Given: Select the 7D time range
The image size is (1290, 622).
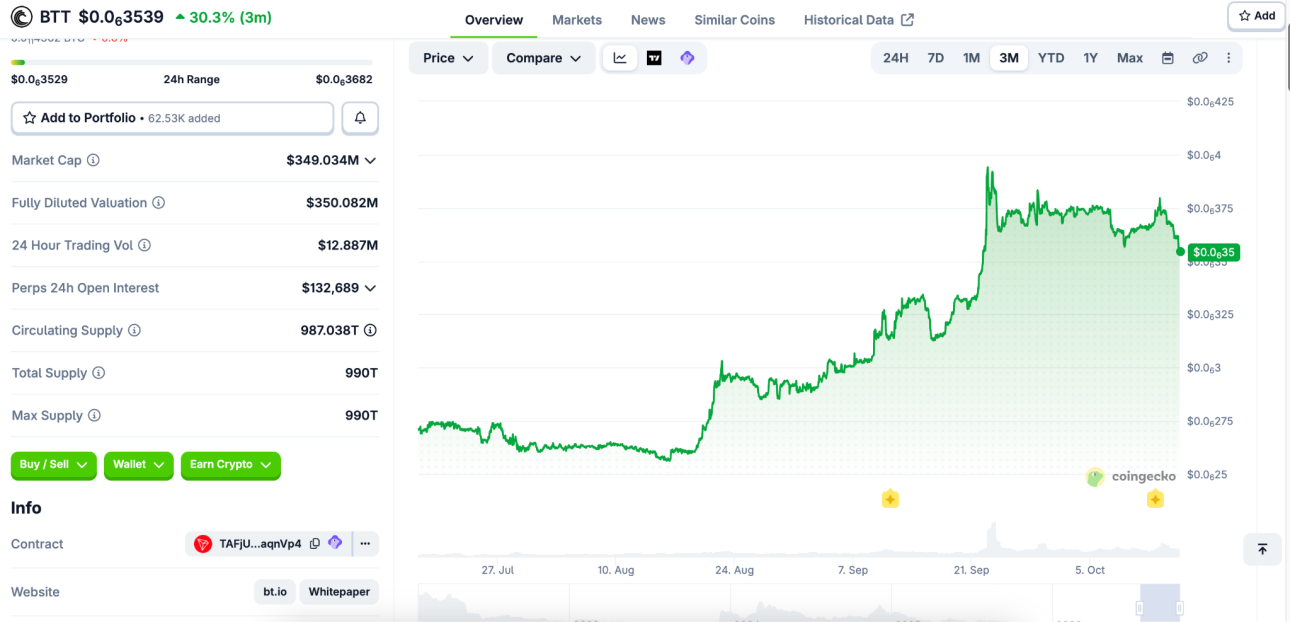Looking at the screenshot, I should pos(936,58).
